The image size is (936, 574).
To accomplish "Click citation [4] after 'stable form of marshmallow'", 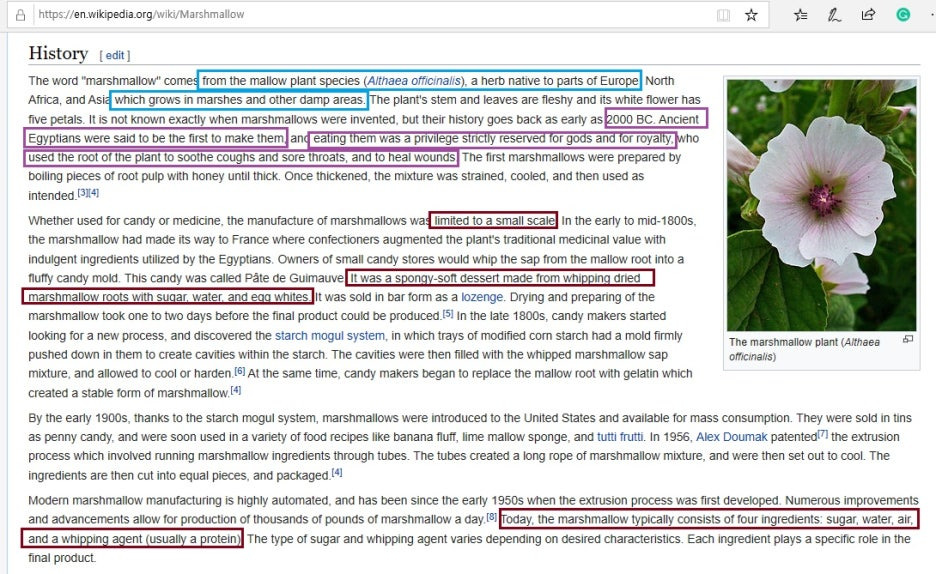I will click(236, 390).
